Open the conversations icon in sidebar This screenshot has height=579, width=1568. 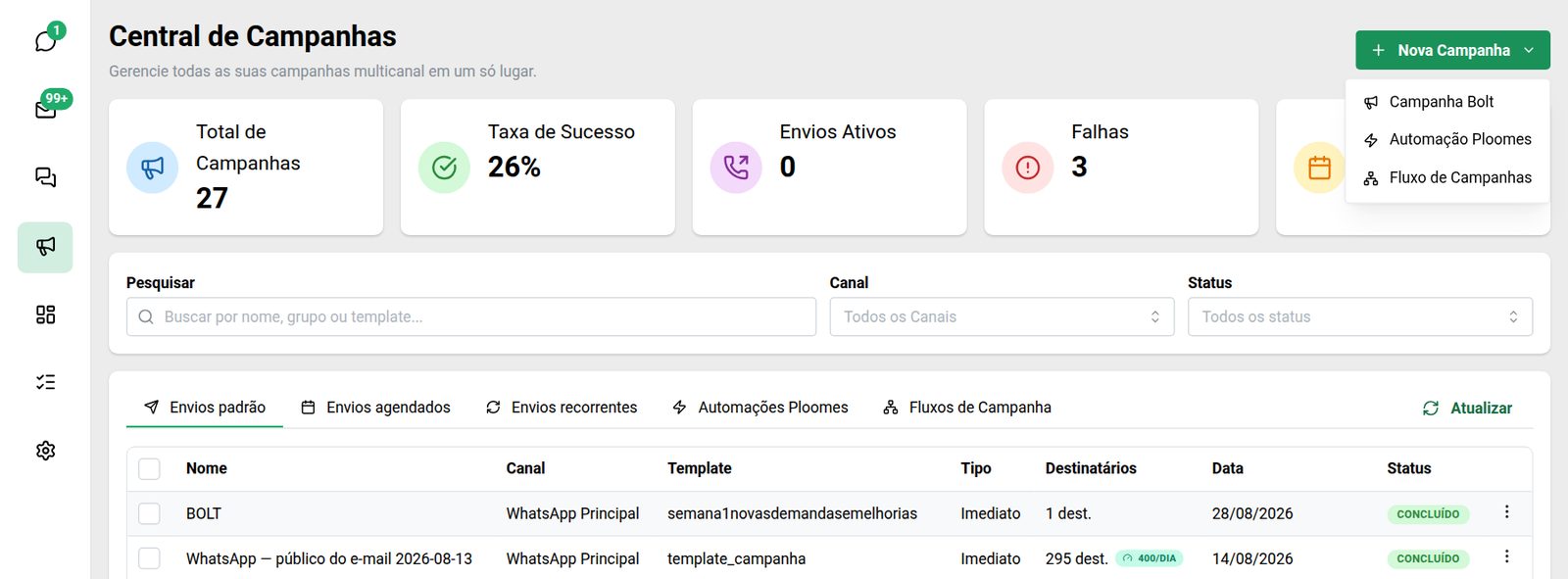click(45, 177)
